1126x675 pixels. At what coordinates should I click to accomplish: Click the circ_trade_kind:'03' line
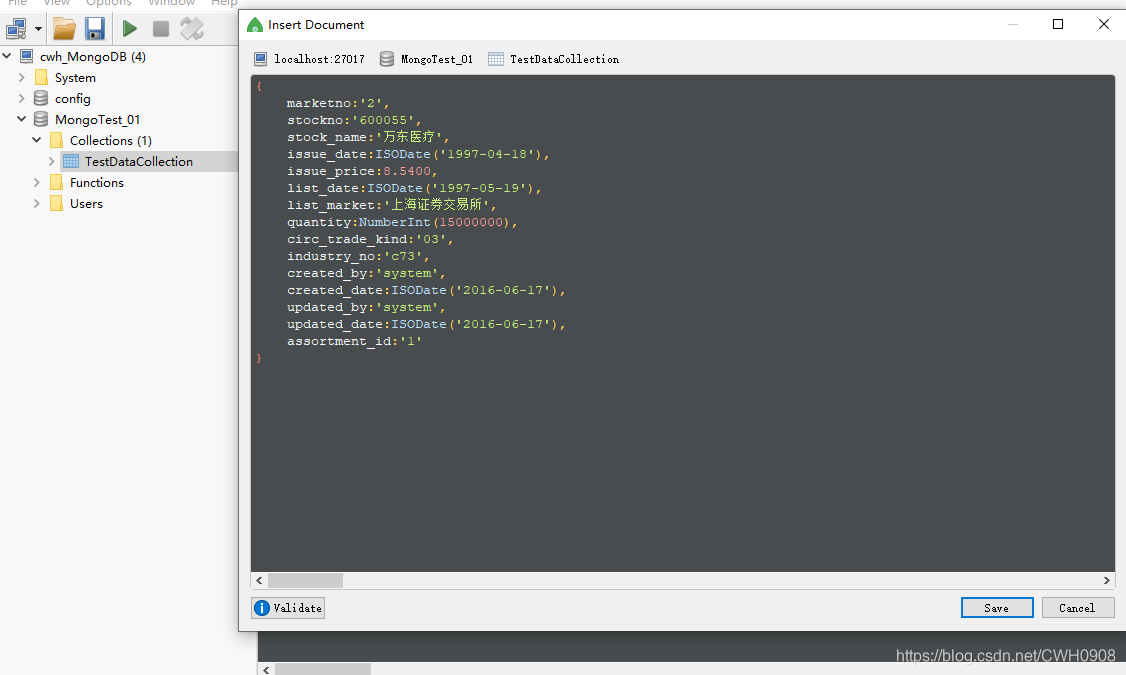pyautogui.click(x=370, y=239)
